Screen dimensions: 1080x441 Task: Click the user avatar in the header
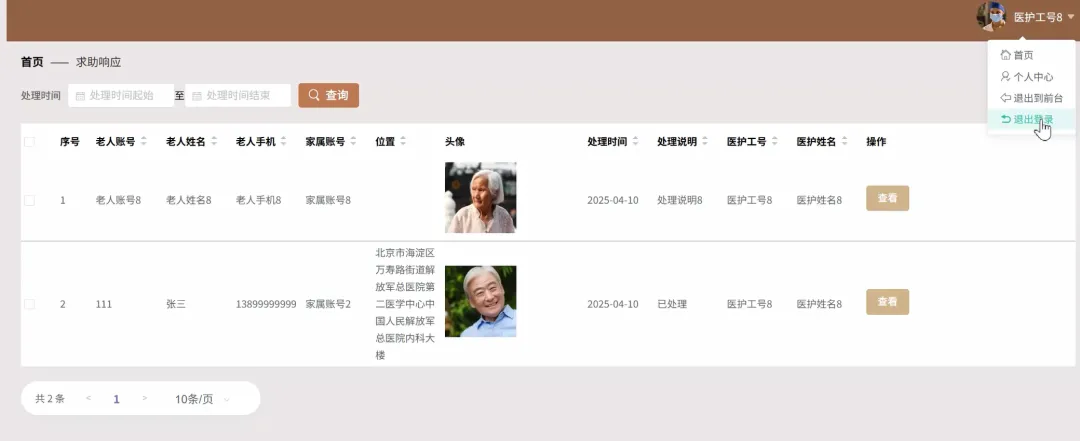[x=991, y=16]
